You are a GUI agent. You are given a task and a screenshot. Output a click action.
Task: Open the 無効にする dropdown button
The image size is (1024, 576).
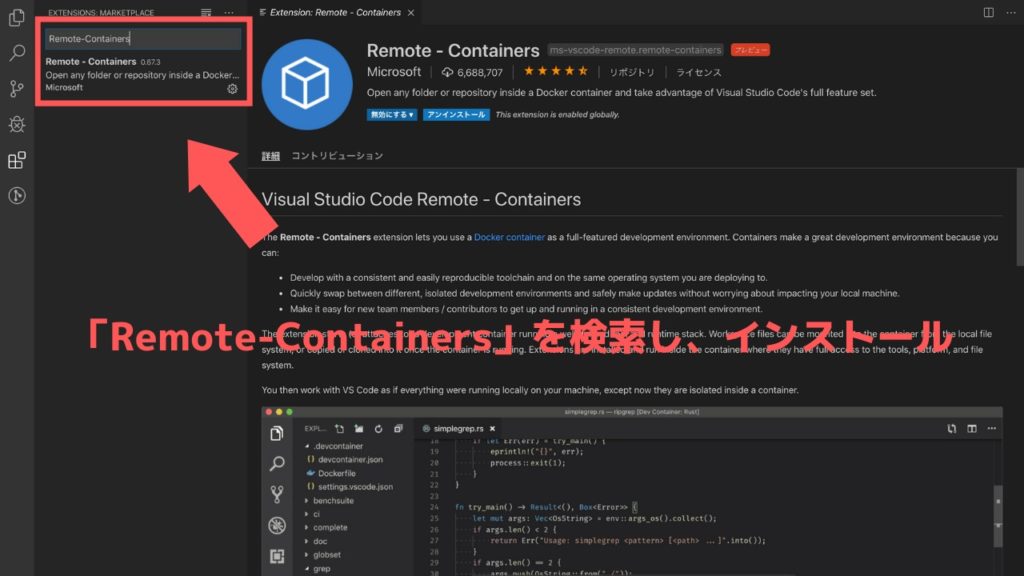(392, 115)
